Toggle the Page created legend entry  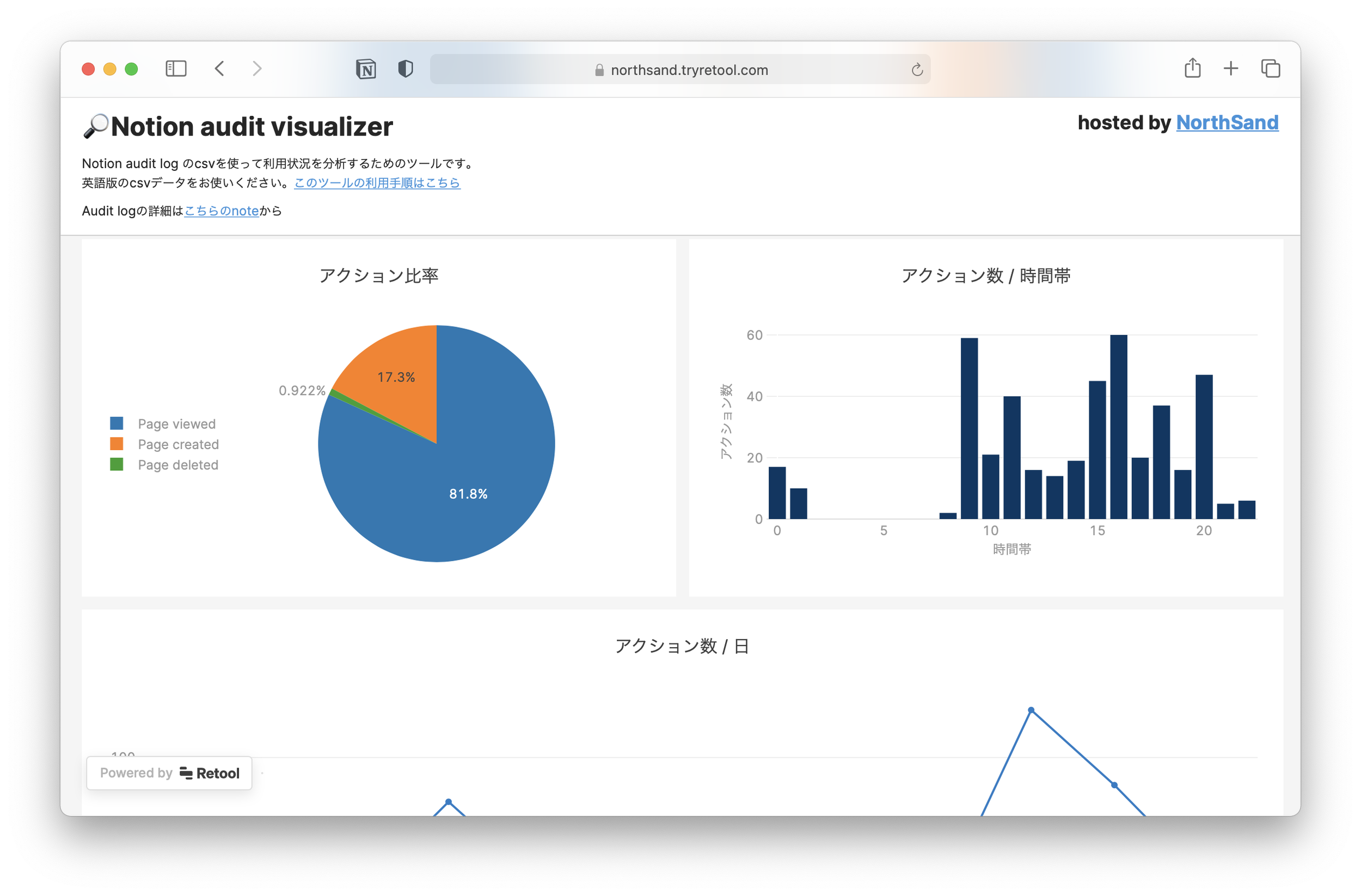pos(167,444)
